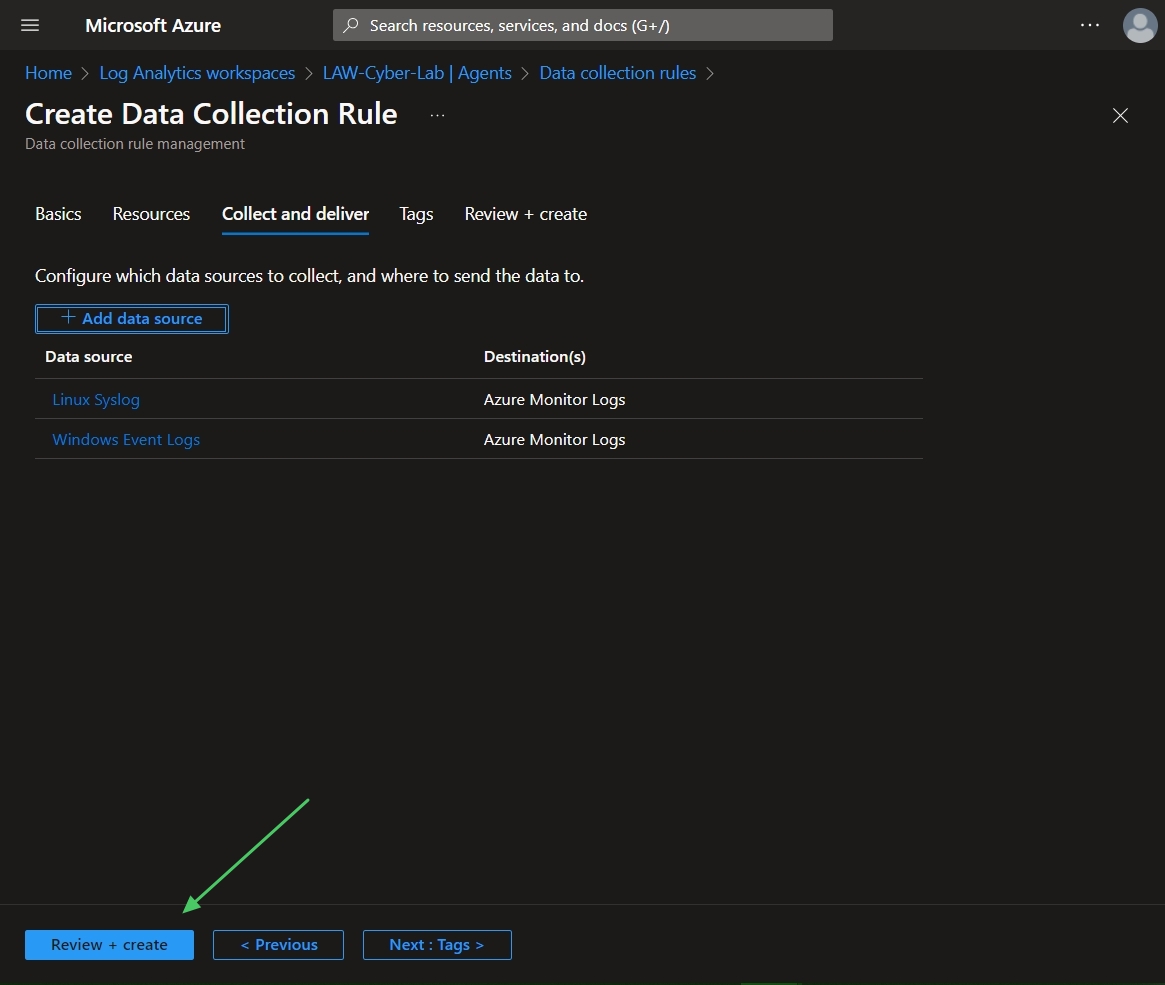Image resolution: width=1165 pixels, height=985 pixels.
Task: Open Log Analytics workspaces breadcrumb
Action: click(197, 73)
